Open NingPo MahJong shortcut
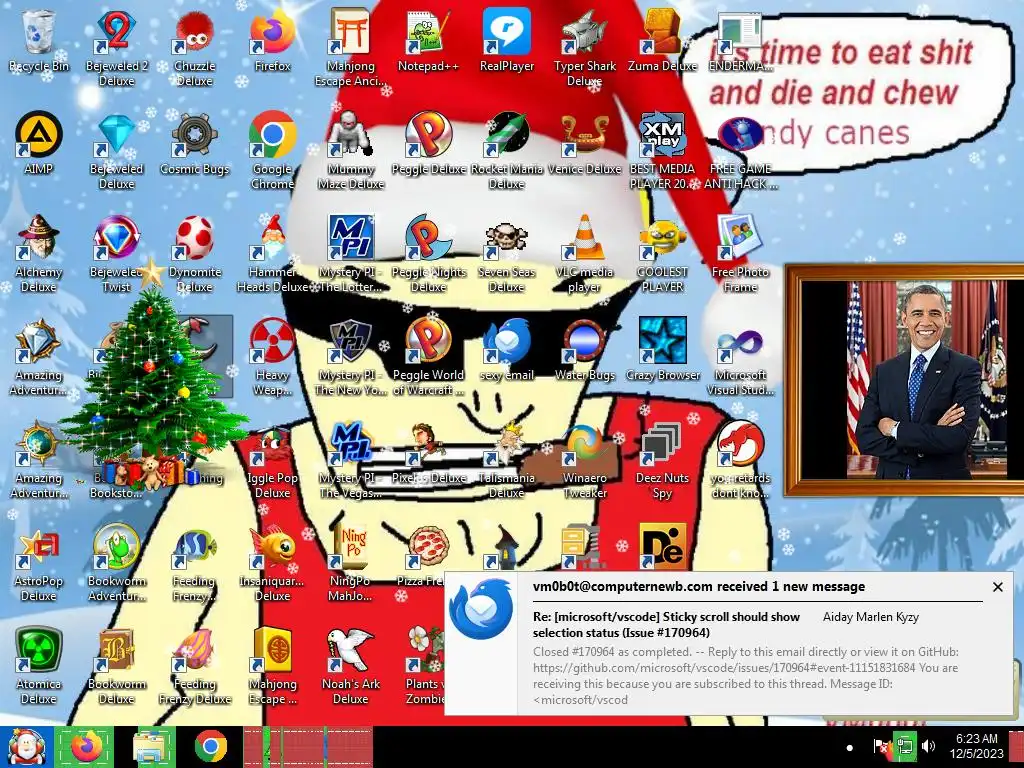The image size is (1024, 768). pos(351,563)
